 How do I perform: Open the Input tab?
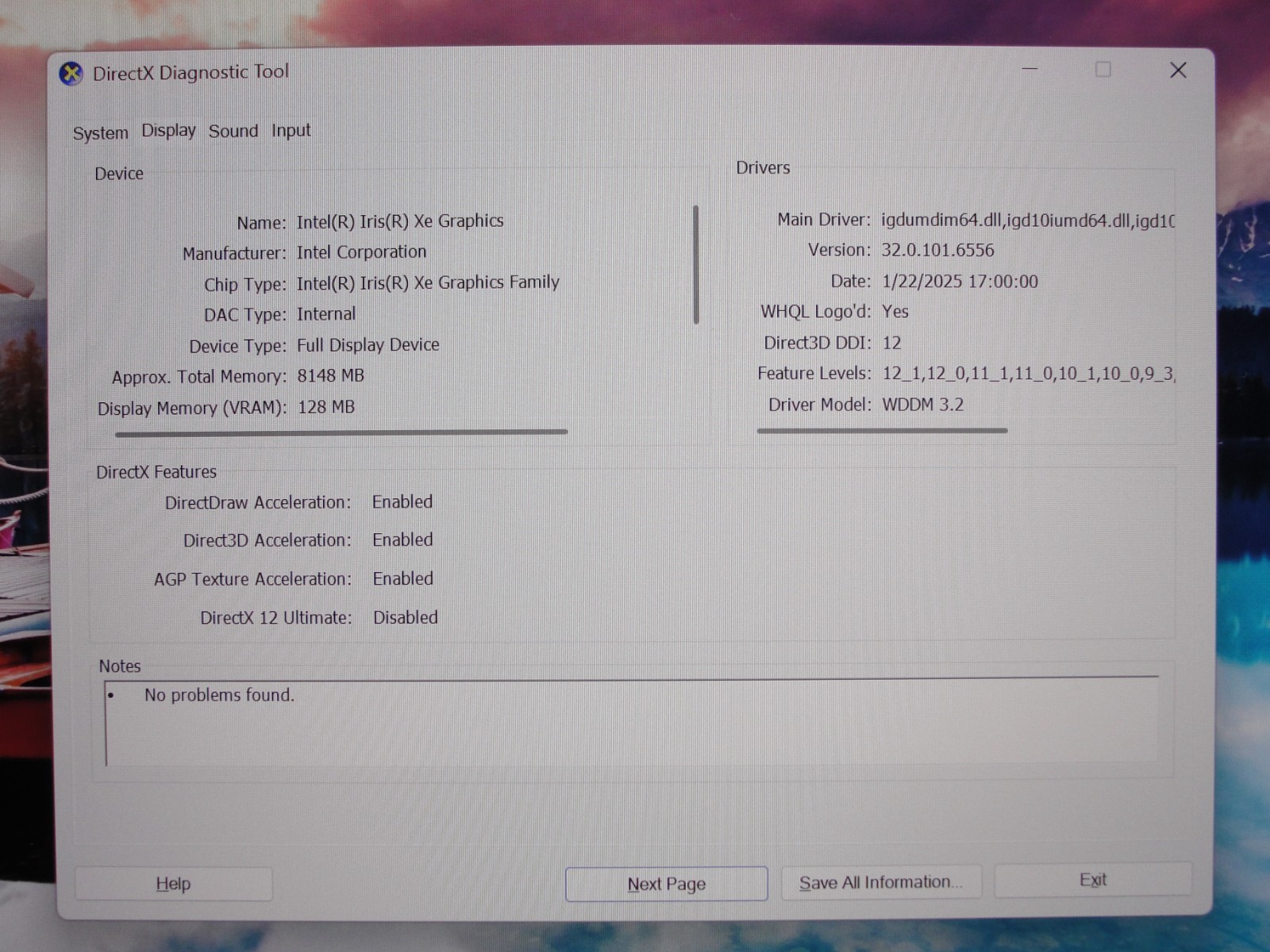tap(291, 130)
